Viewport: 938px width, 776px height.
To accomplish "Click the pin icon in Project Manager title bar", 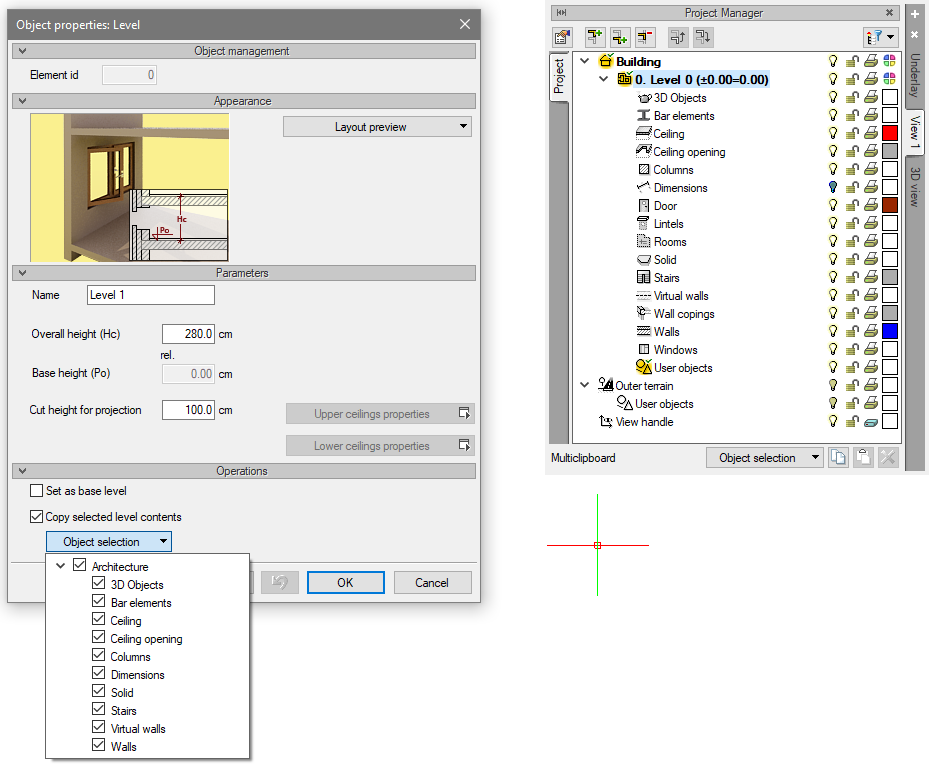I will (x=561, y=13).
